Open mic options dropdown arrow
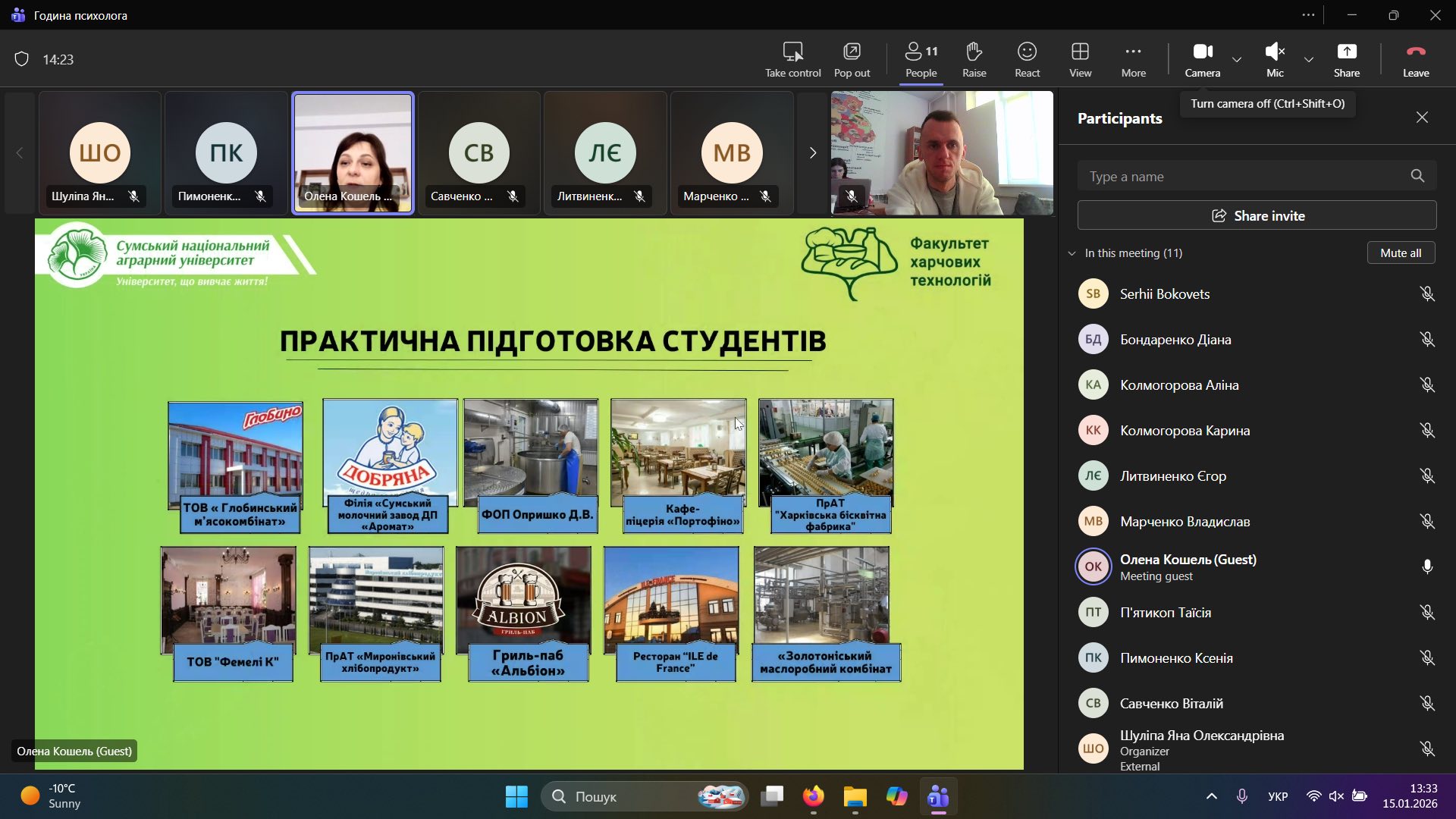The image size is (1456, 819). click(x=1309, y=59)
